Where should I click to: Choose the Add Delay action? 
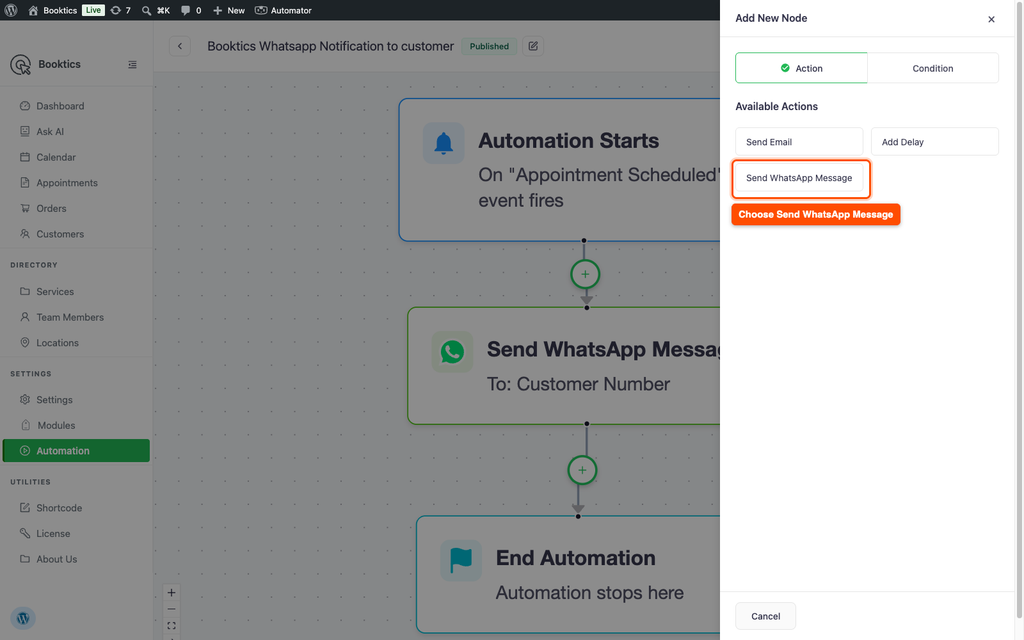pos(935,142)
